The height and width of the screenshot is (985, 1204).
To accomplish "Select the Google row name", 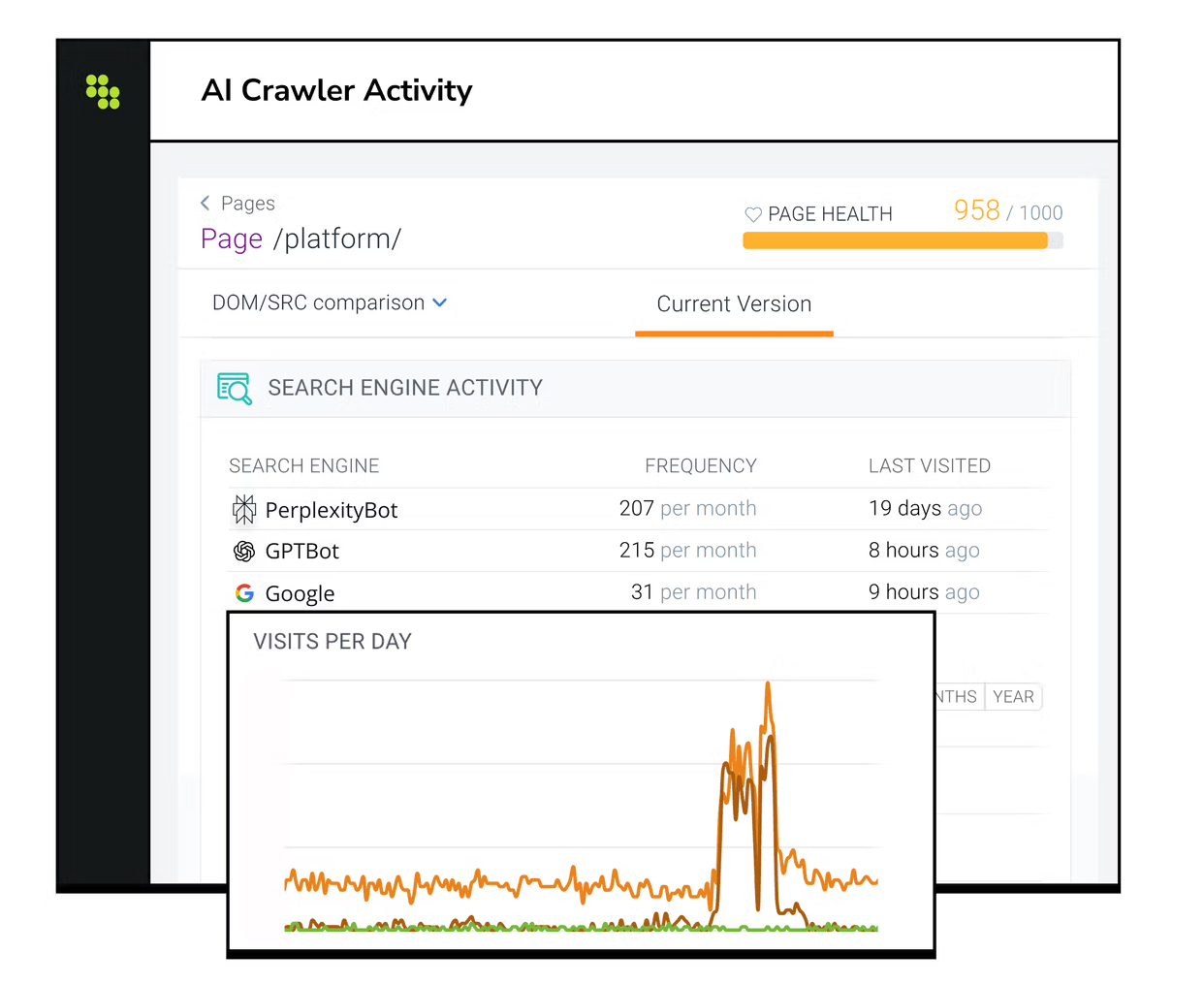I will click(300, 593).
